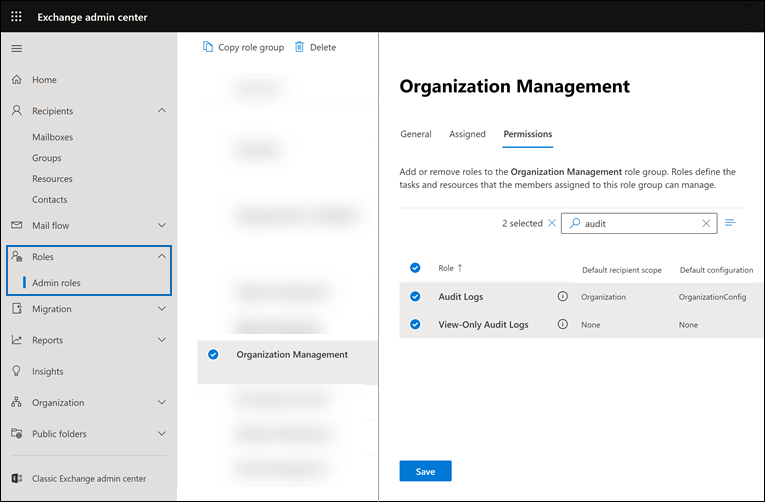Expand the Migration section chevron

click(x=162, y=308)
